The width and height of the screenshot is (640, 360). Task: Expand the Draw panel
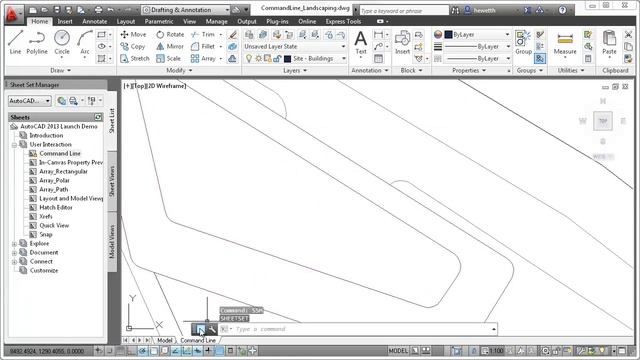click(x=60, y=71)
